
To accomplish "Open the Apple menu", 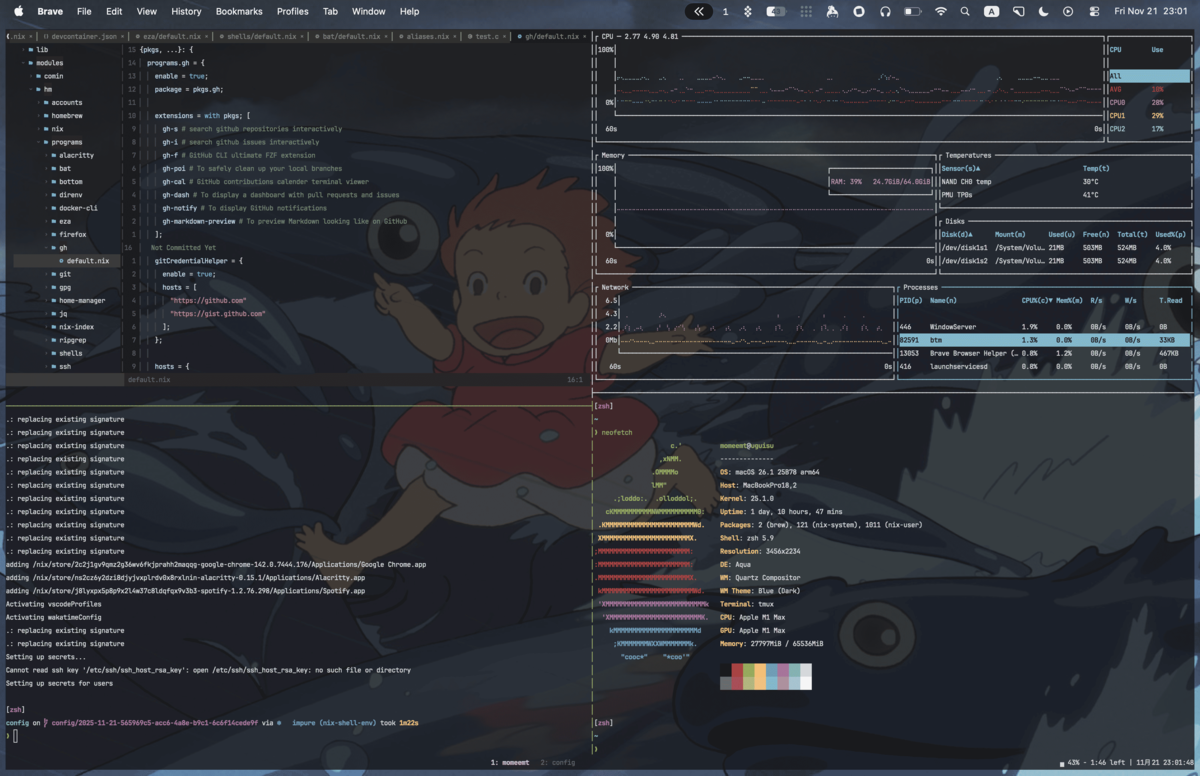I will point(18,11).
